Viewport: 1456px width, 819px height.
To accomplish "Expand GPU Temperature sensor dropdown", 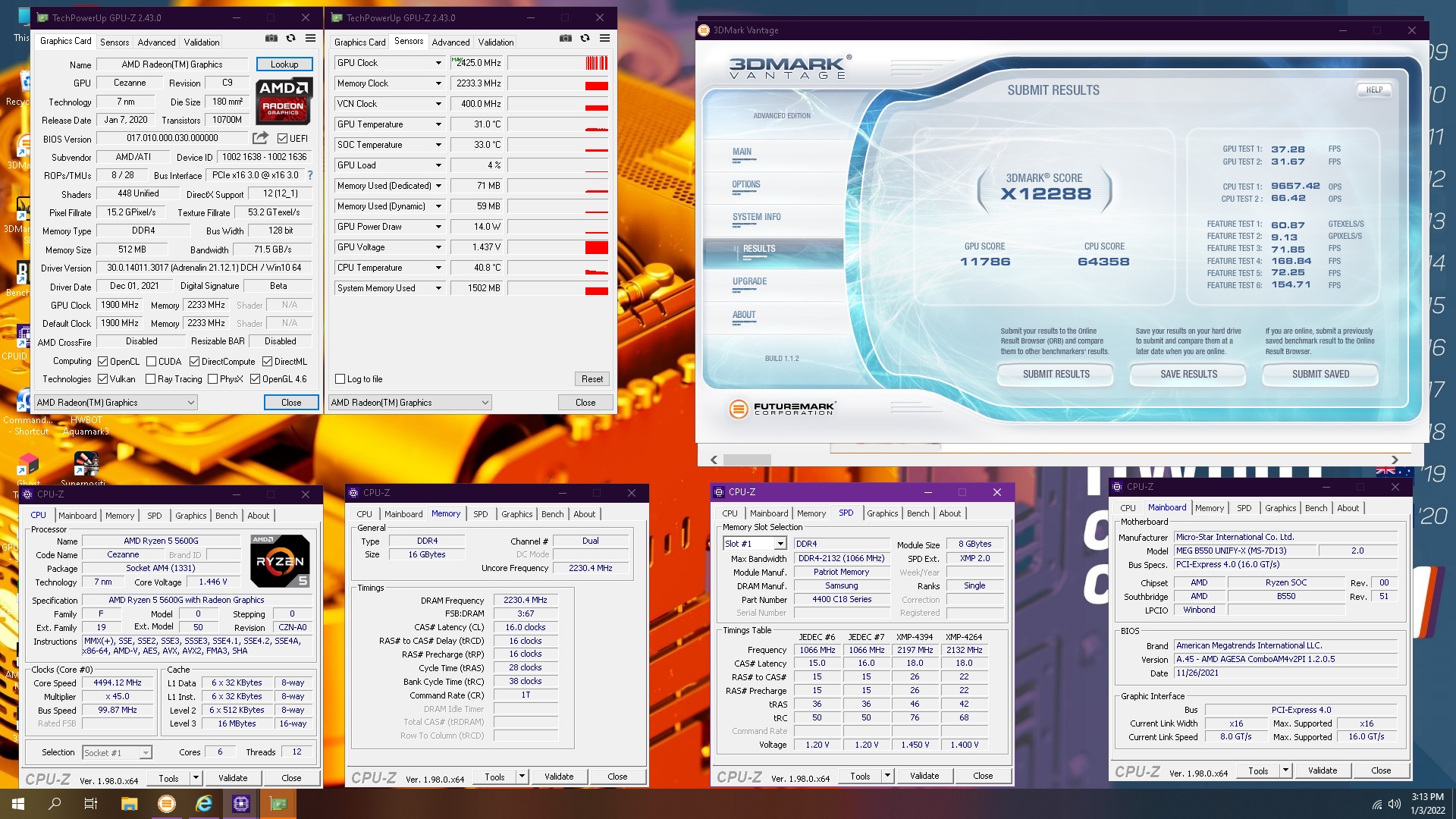I will pos(438,124).
